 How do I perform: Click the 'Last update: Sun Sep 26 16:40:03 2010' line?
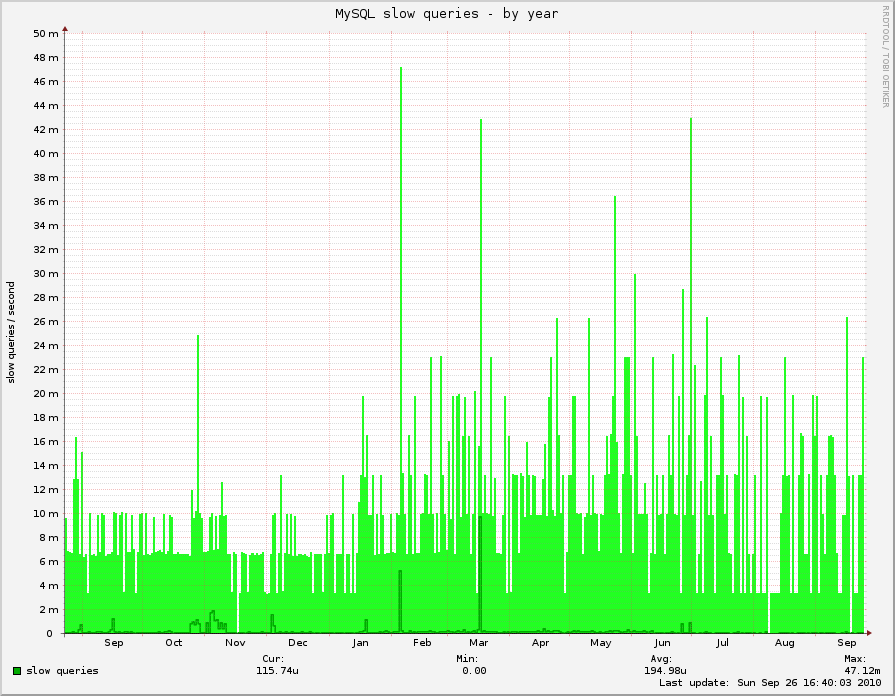click(770, 683)
